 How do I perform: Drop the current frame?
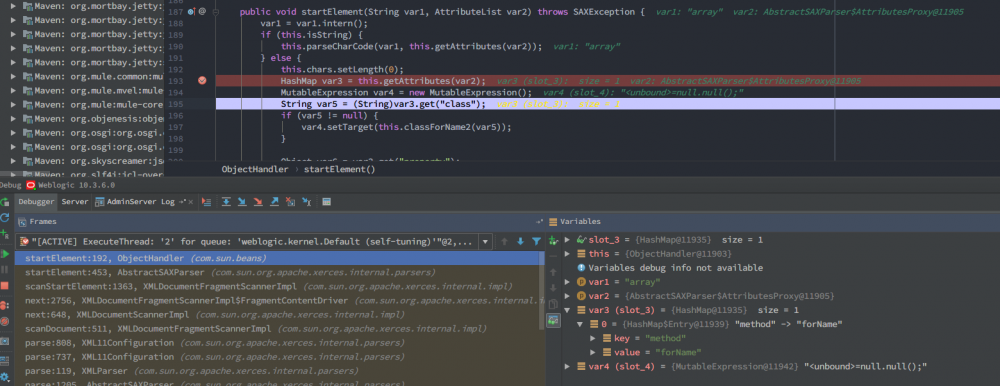[290, 202]
